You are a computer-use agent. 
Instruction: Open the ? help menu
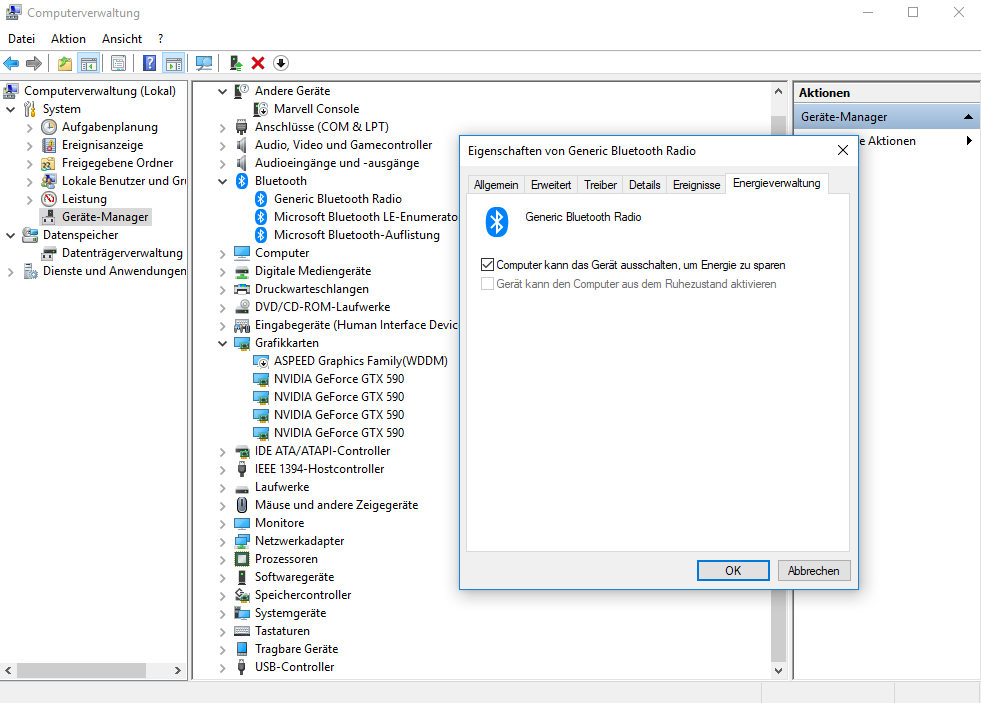point(161,39)
